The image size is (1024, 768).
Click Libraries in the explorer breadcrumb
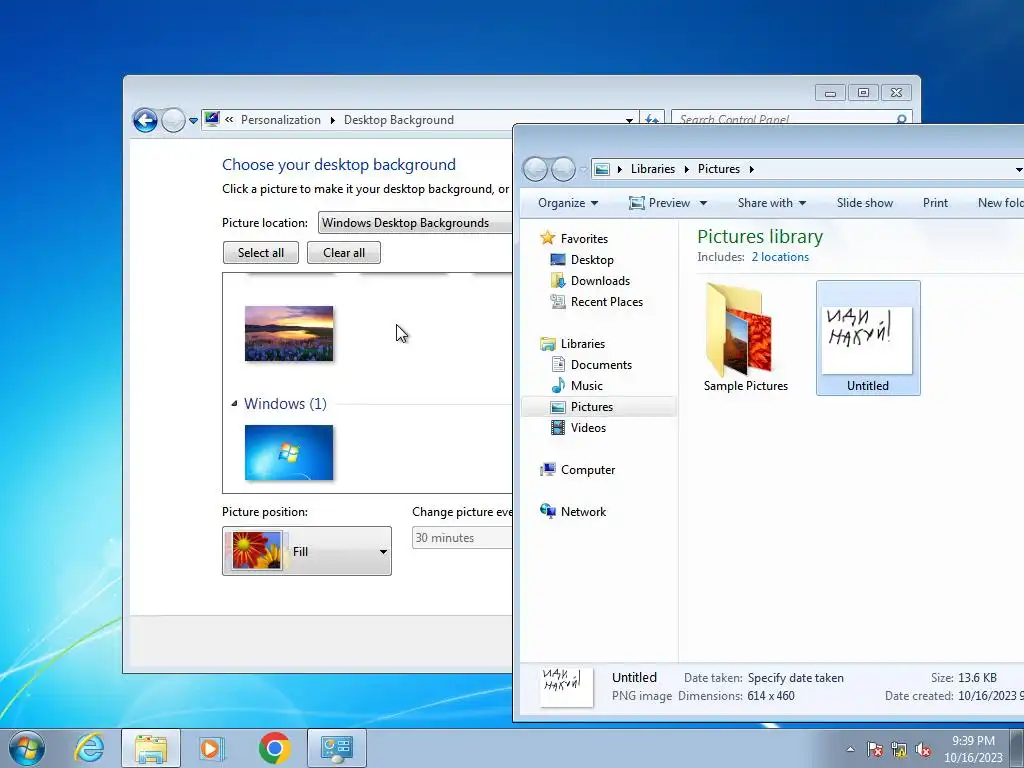(652, 169)
